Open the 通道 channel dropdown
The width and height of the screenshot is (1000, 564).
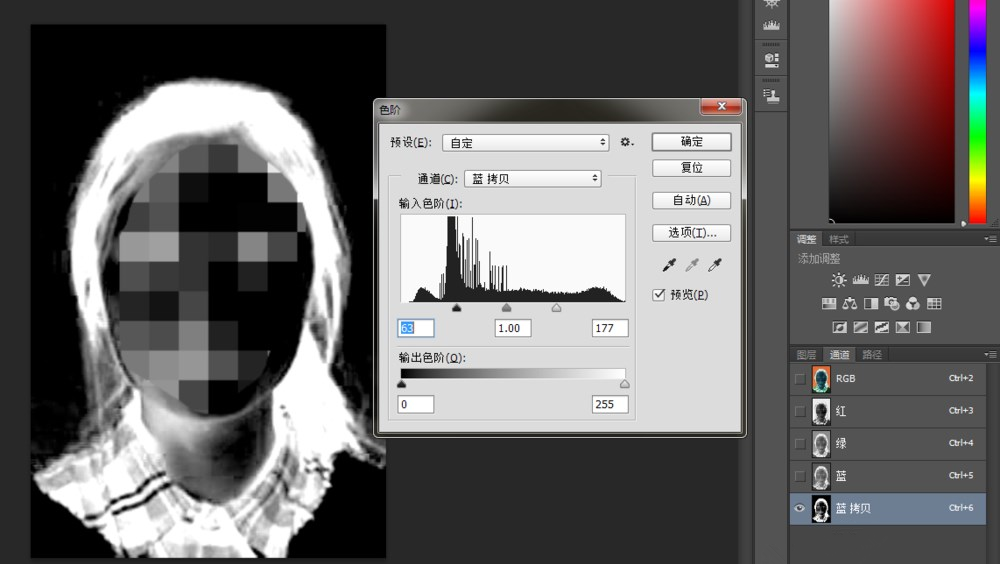coord(532,179)
